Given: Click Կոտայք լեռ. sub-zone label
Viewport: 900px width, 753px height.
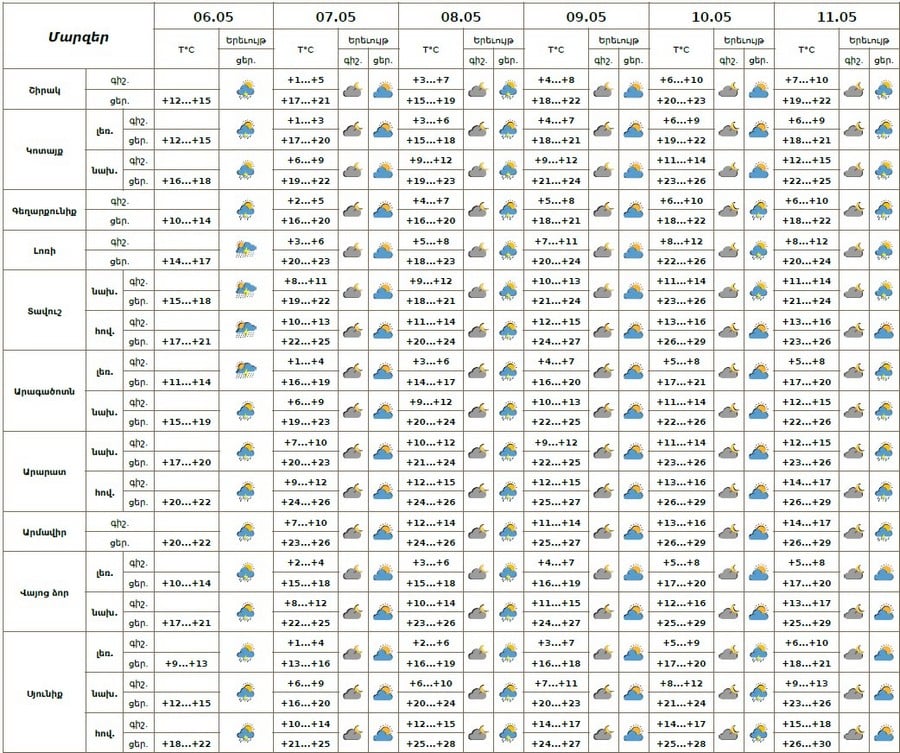Looking at the screenshot, I should point(104,131).
